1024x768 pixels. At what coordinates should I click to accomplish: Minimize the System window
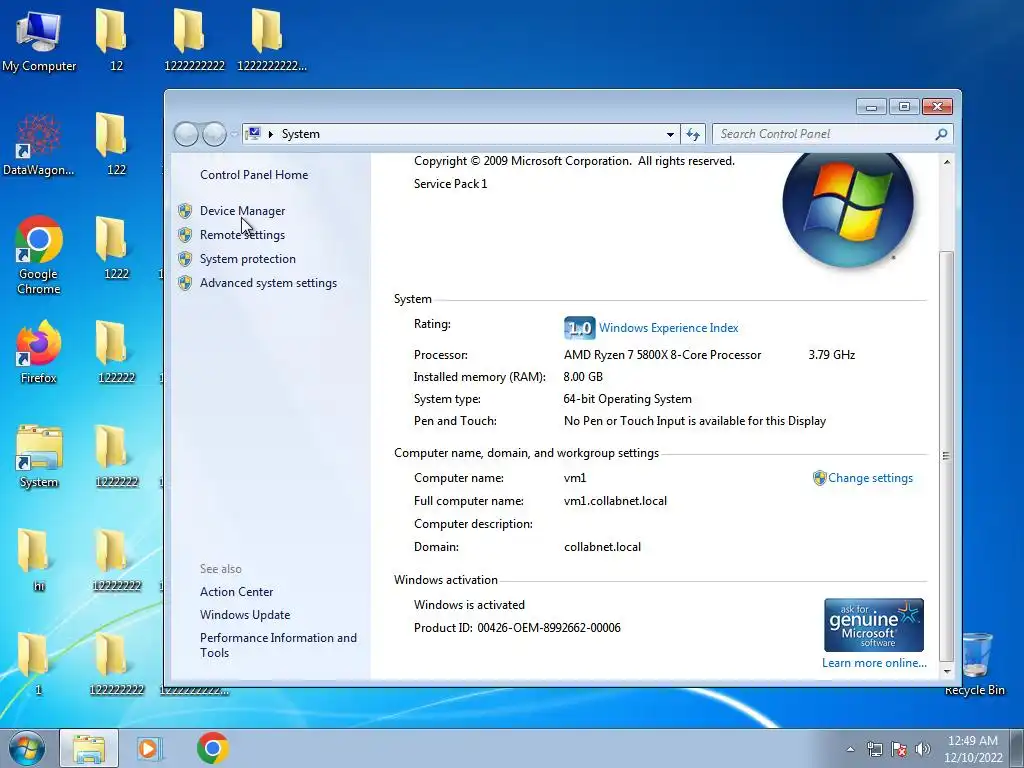871,106
